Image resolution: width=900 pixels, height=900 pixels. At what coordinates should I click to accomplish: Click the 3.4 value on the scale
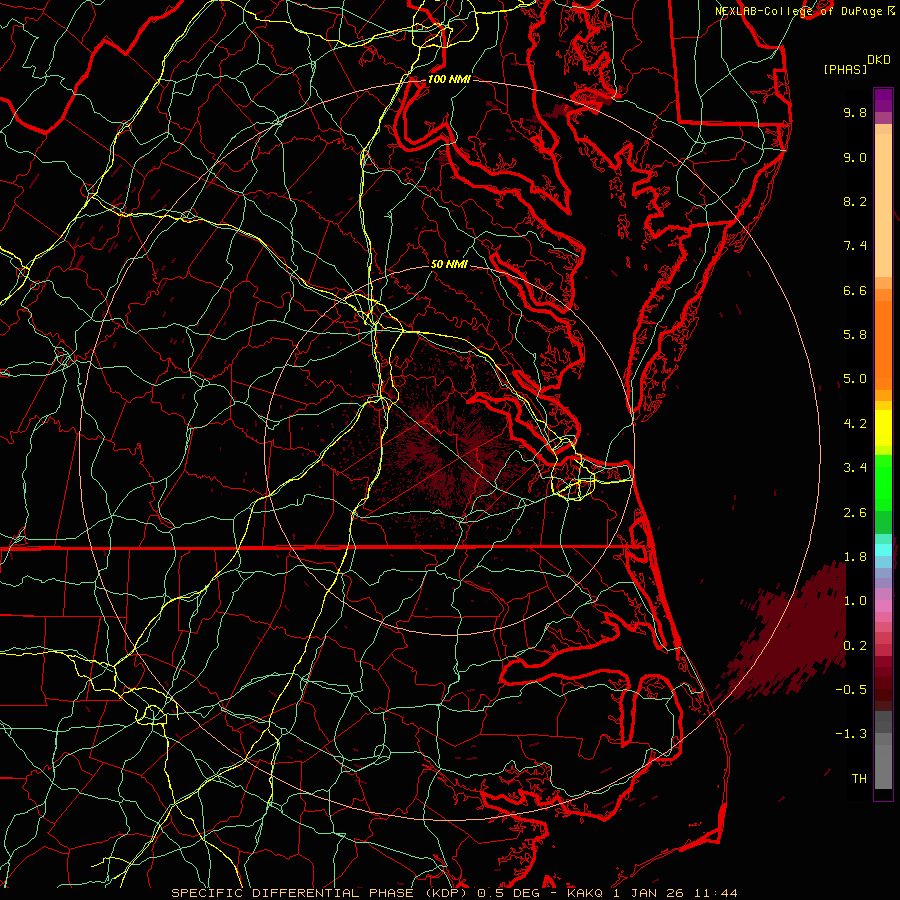click(855, 468)
